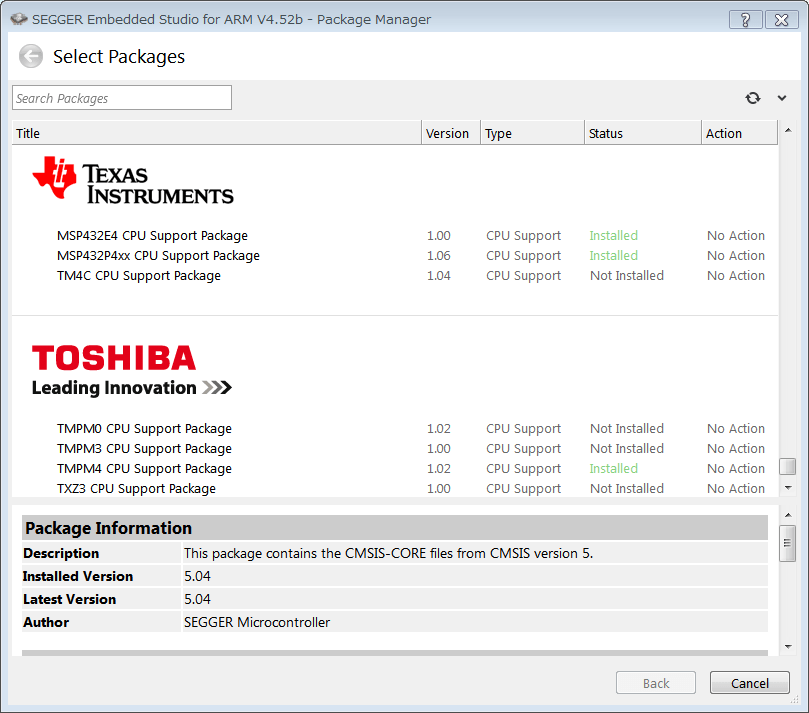Viewport: 809px width, 713px height.
Task: Sort by the Title column header
Action: pyautogui.click(x=215, y=133)
